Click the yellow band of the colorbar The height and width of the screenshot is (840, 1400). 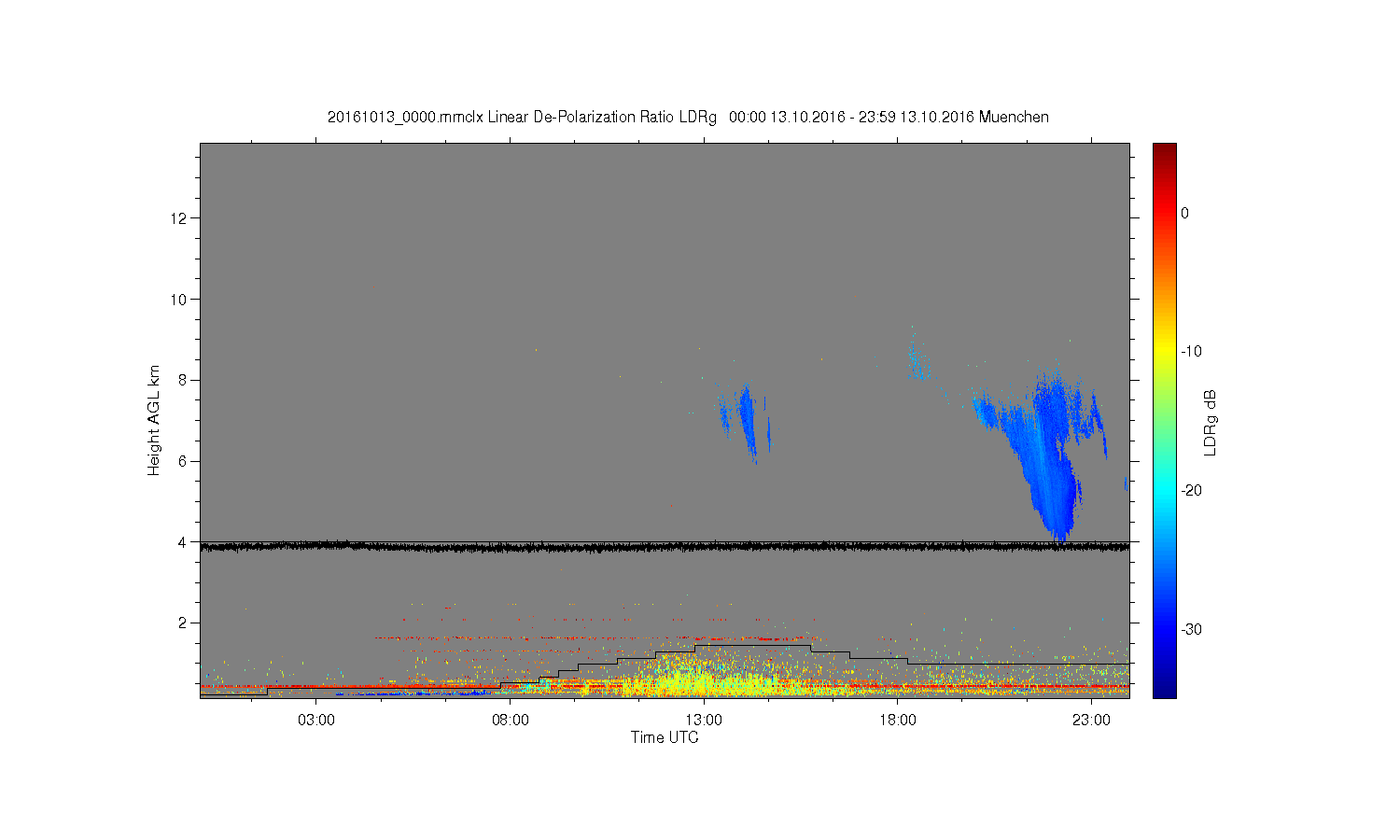point(1164,352)
